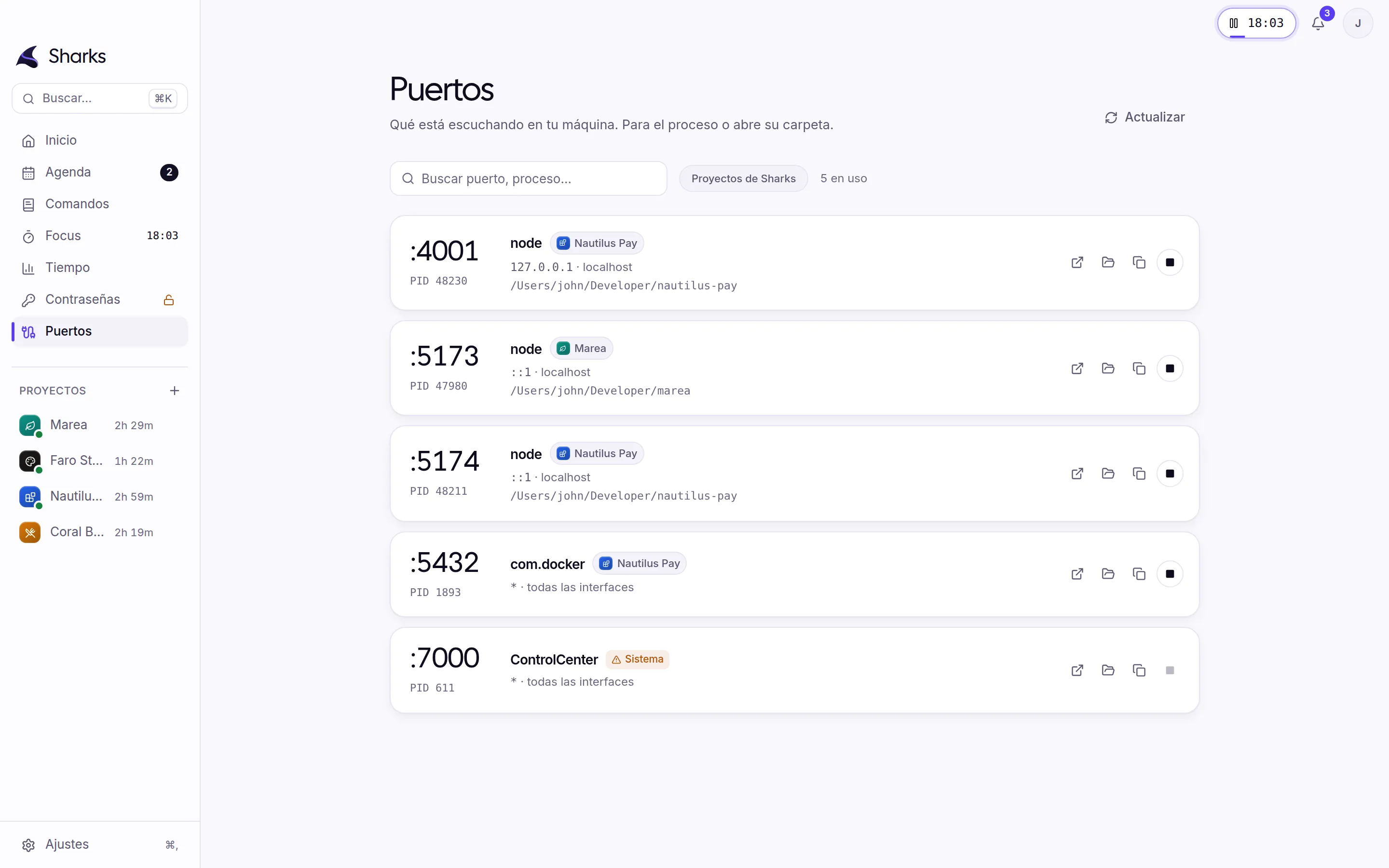The image size is (1389, 868).
Task: Click the Sharks logo
Action: (x=61, y=56)
